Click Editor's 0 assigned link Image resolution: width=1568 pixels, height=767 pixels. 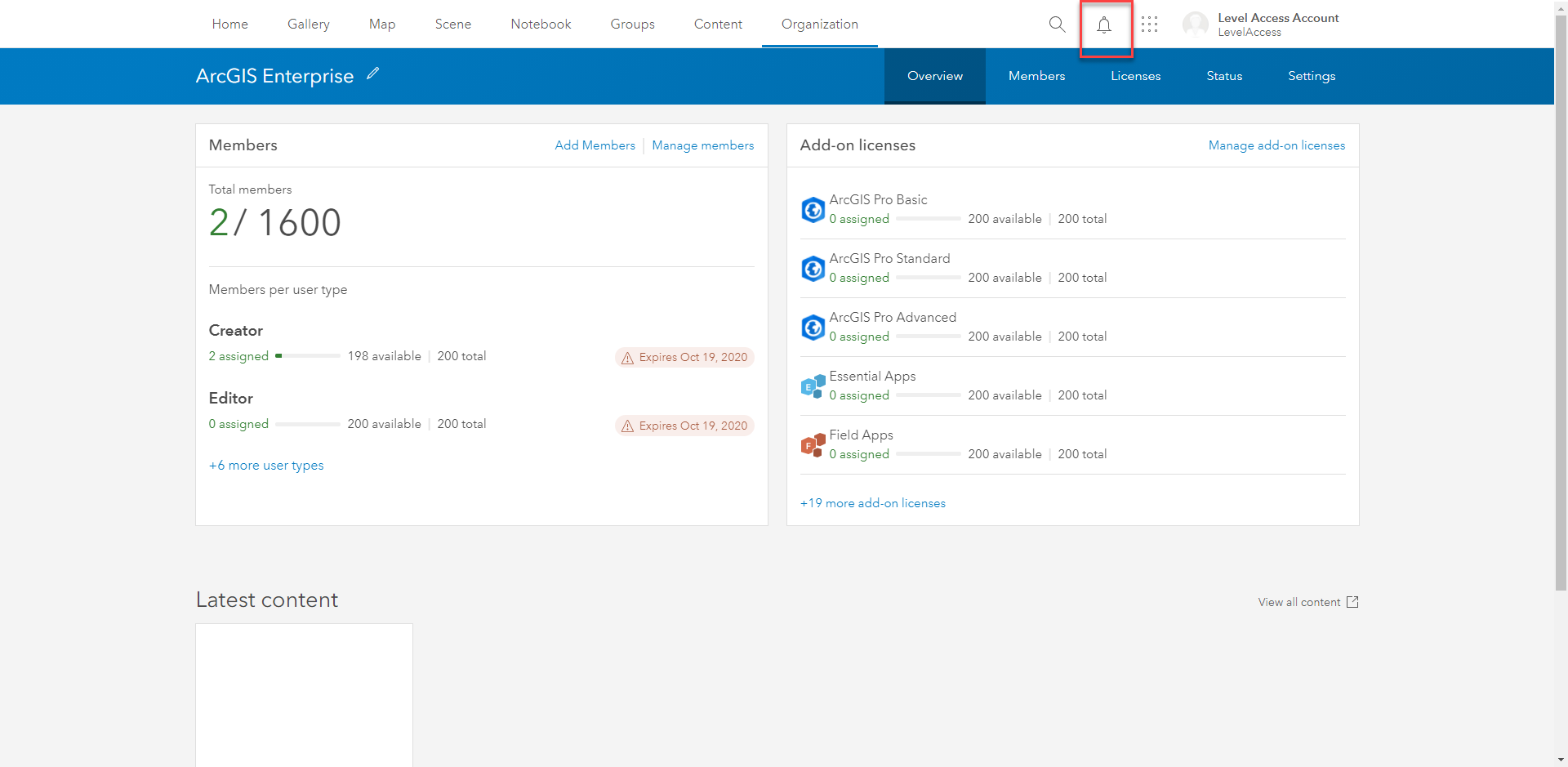click(238, 424)
